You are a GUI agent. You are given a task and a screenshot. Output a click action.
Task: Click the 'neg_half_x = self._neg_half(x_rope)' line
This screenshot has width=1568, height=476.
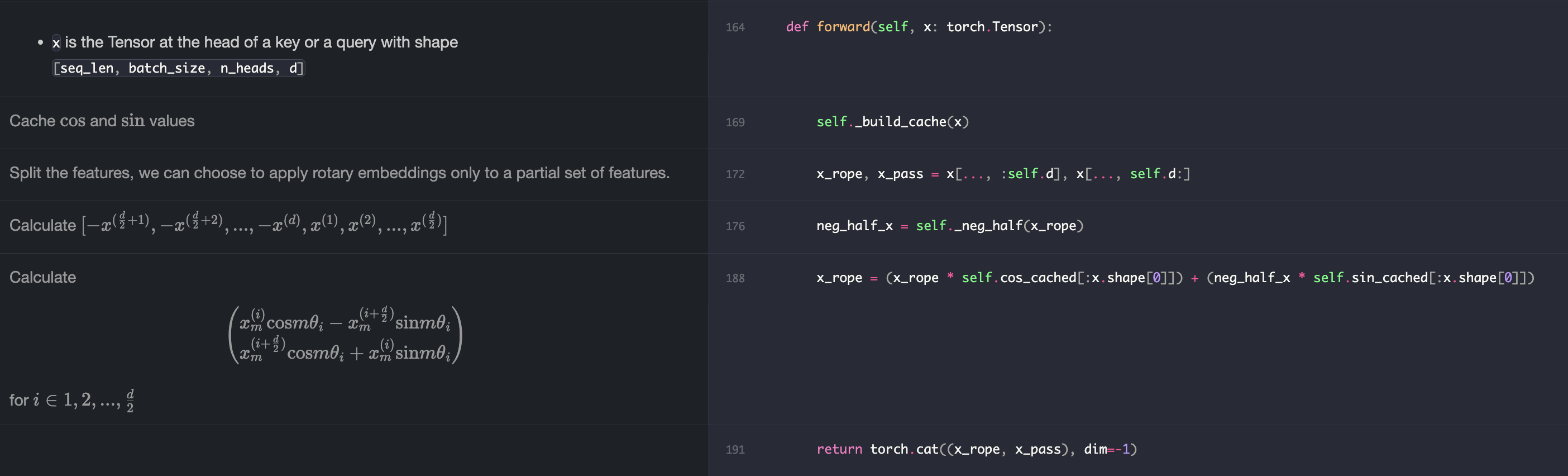(x=949, y=226)
